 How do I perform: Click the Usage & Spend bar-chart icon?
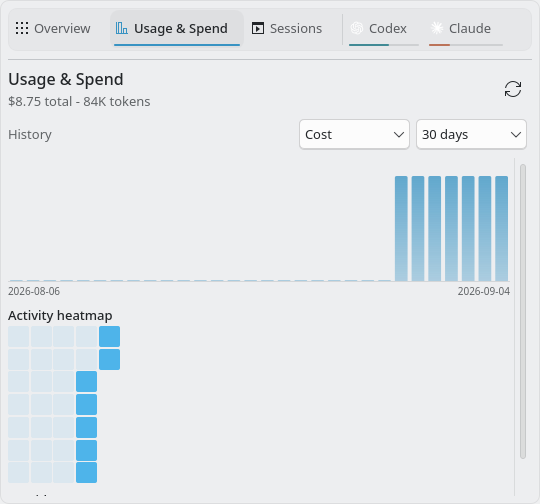(122, 28)
